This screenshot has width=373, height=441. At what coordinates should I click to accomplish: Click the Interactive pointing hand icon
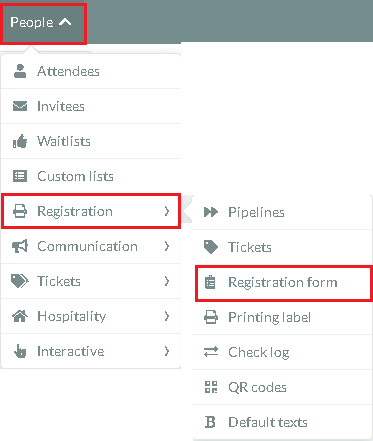click(x=20, y=351)
